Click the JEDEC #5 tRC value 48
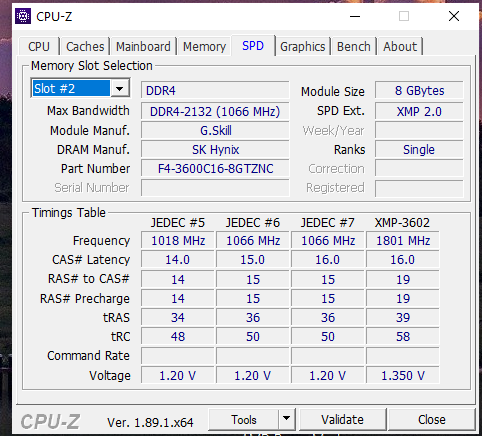This screenshot has width=482, height=436. click(178, 336)
